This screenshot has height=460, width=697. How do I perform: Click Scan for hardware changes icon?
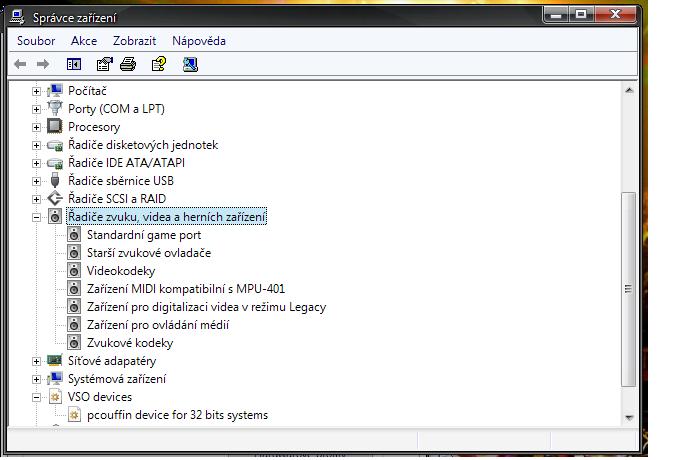(190, 64)
